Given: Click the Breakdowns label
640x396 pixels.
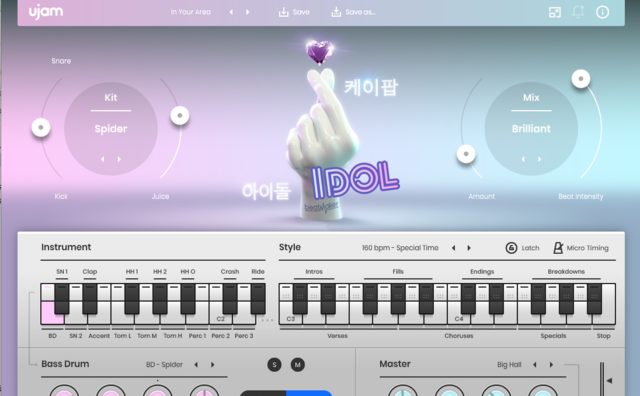Looking at the screenshot, I should click(566, 271).
